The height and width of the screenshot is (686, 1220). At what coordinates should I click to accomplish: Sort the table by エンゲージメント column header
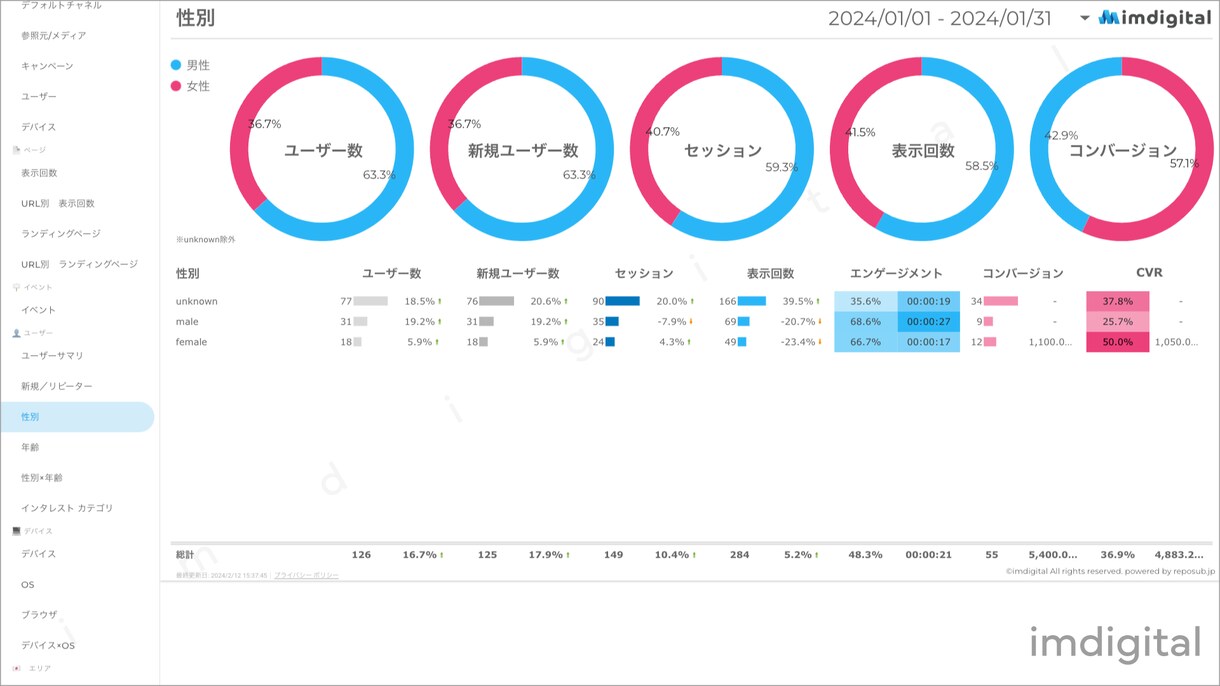tap(896, 273)
